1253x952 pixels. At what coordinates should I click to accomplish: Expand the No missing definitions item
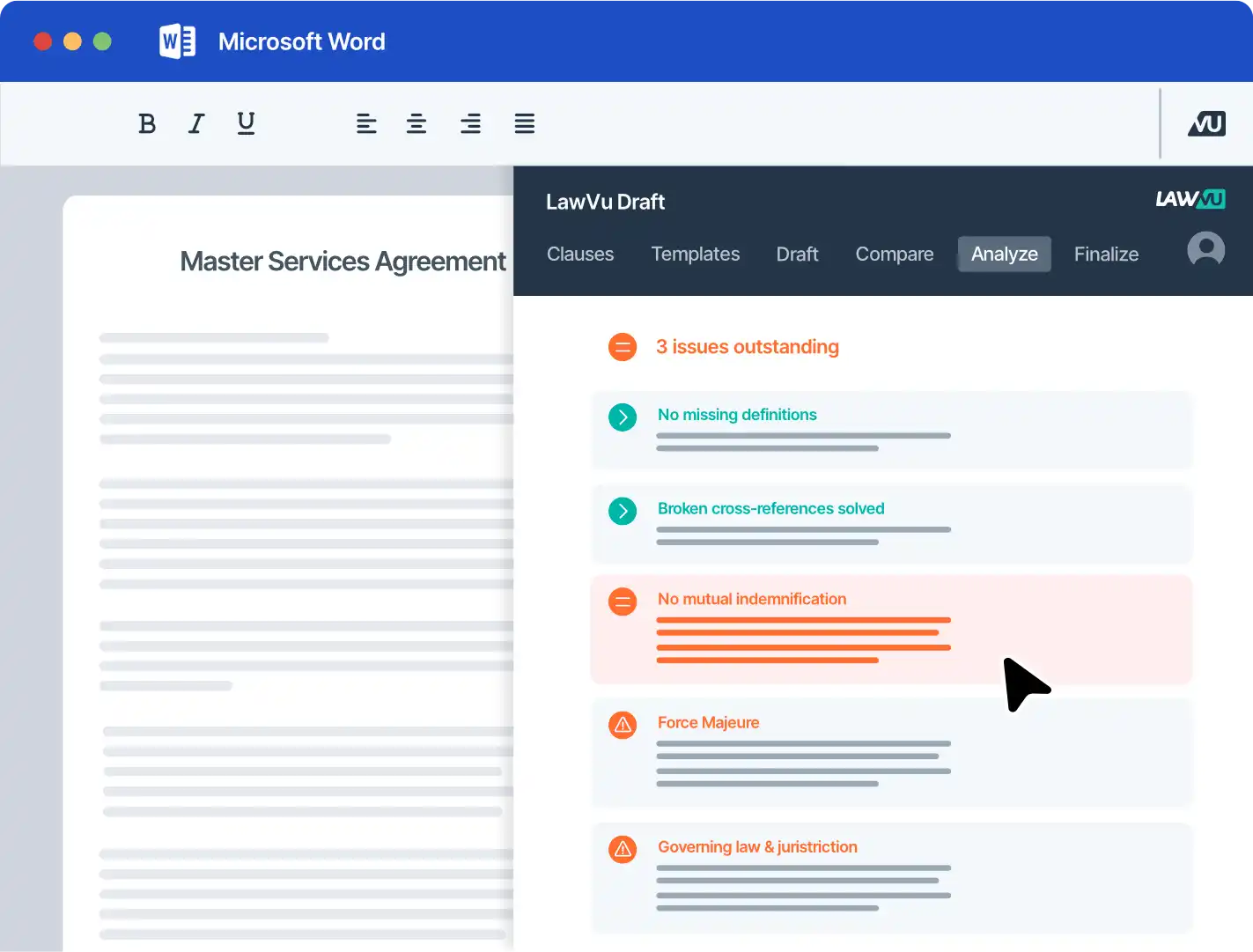[623, 417]
